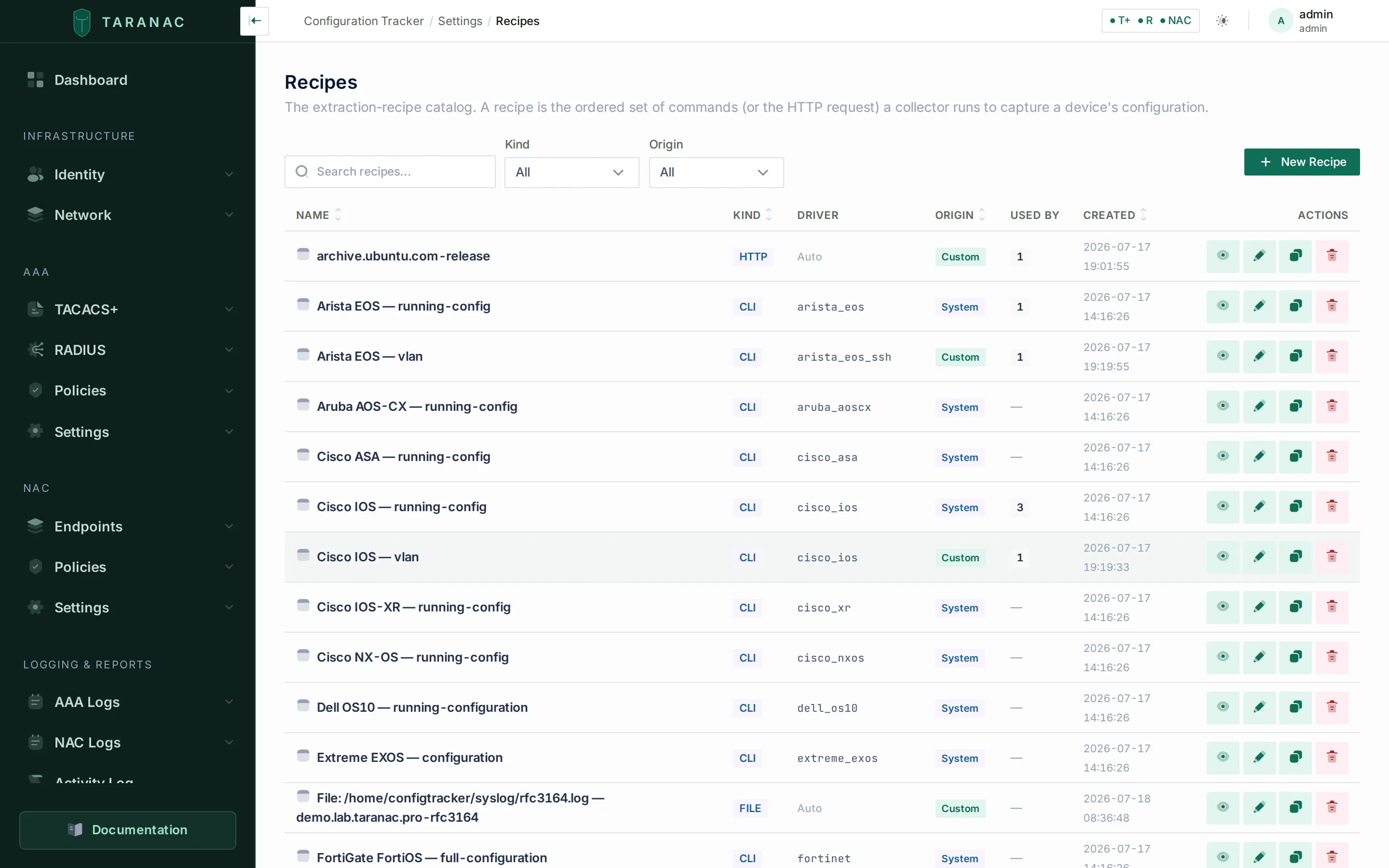The image size is (1389, 868).
Task: Edit the archive.ubuntu.com-release recipe
Action: (x=1259, y=256)
